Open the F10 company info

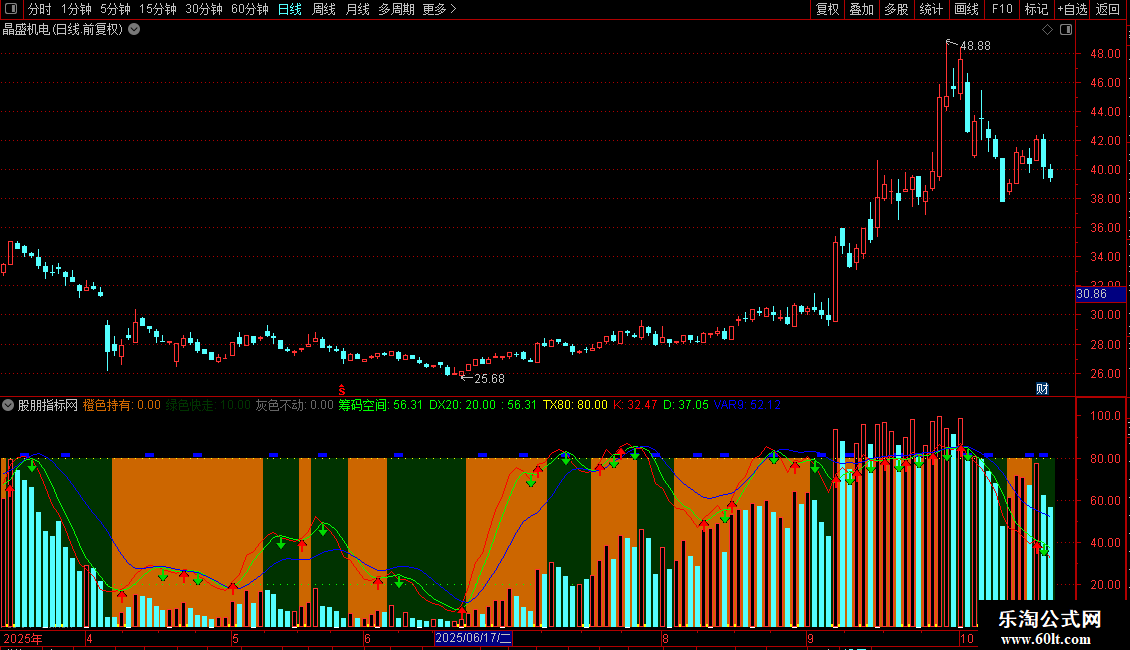[x=1002, y=9]
